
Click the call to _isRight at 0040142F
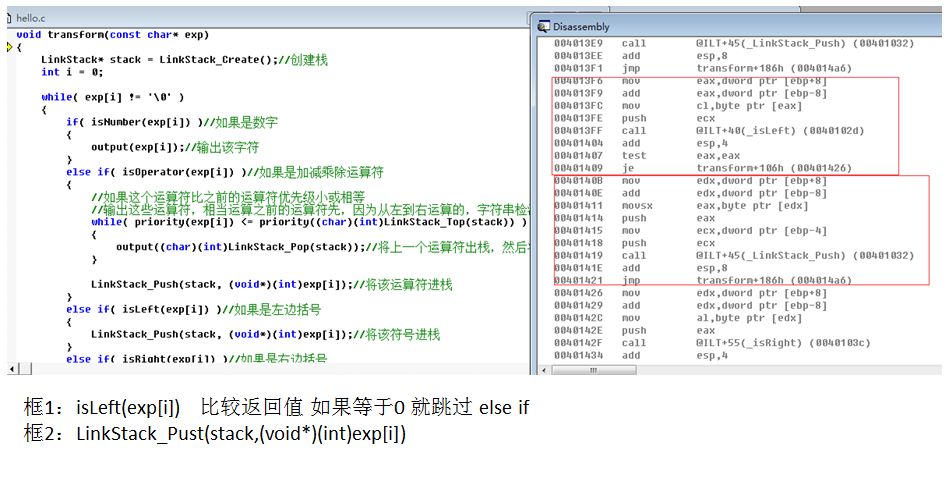click(712, 343)
